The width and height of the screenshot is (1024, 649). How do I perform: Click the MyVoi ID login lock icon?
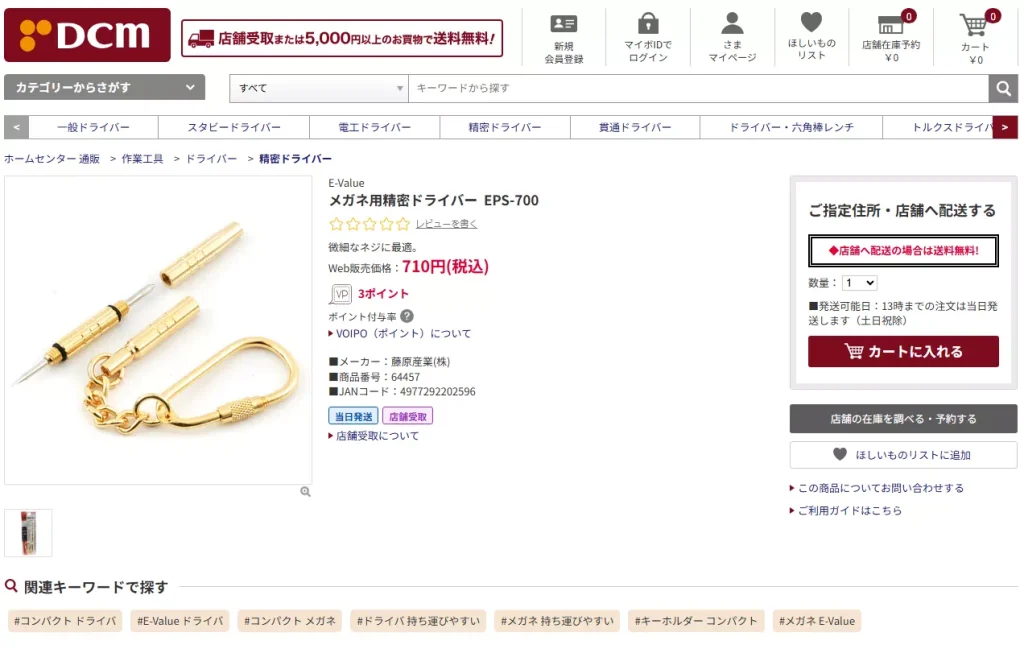647,23
